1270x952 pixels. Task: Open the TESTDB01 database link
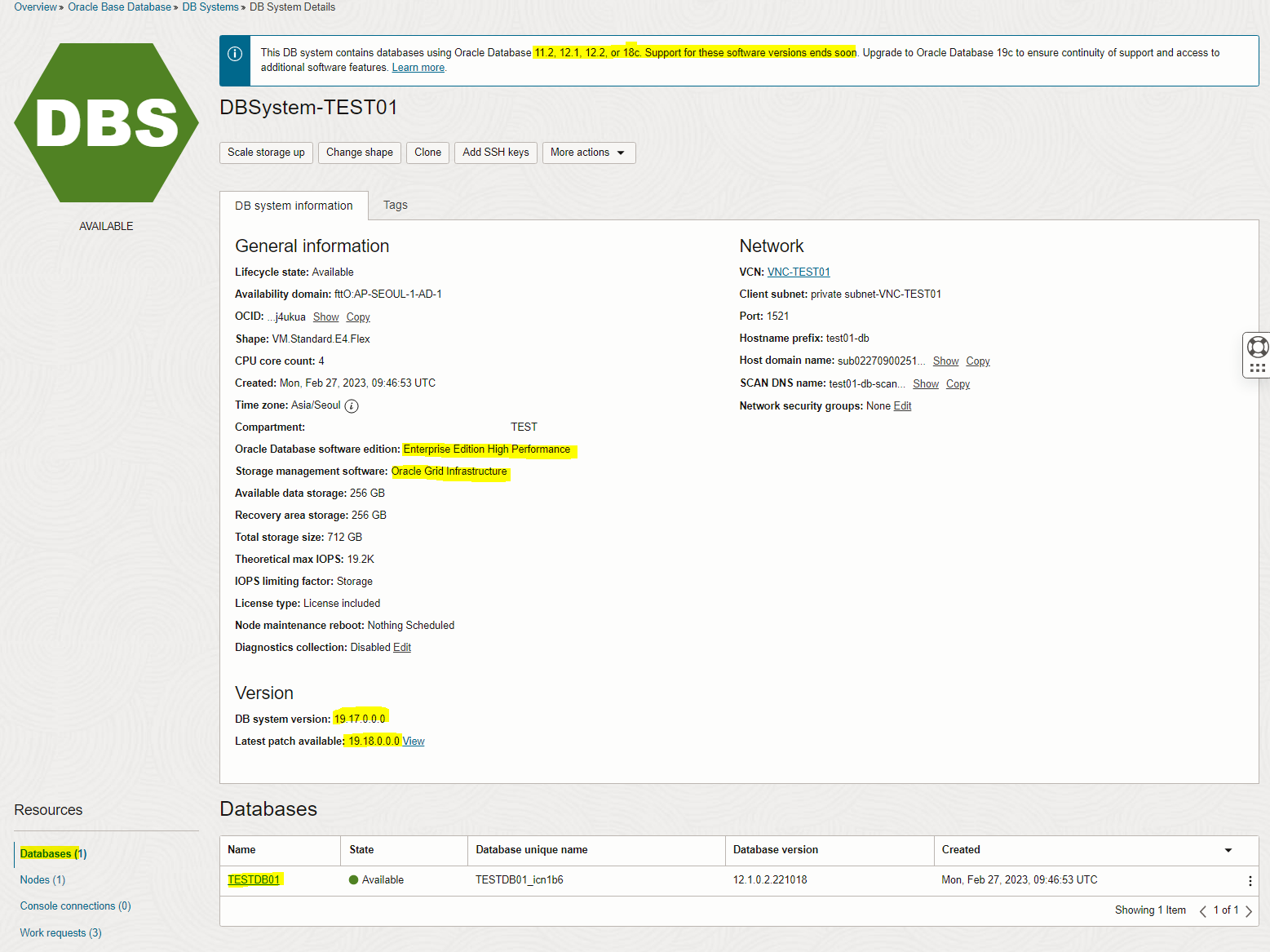[254, 880]
